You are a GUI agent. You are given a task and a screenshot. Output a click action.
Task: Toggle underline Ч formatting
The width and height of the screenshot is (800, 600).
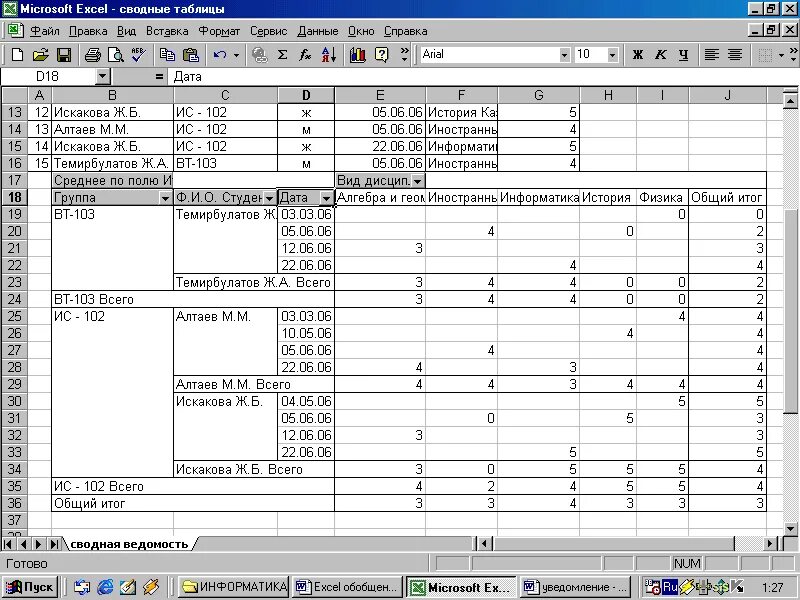pyautogui.click(x=684, y=55)
